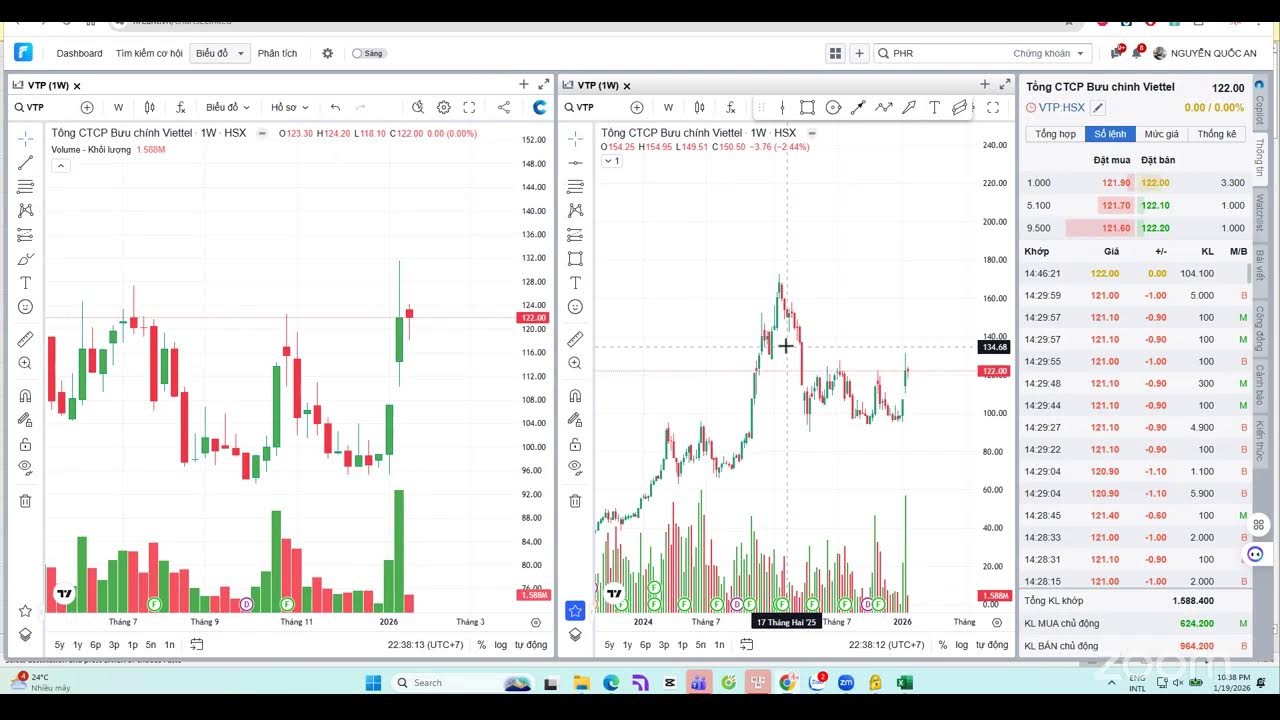The height and width of the screenshot is (720, 1280).
Task: Toggle percent scale in right chart
Action: pyautogui.click(x=943, y=645)
